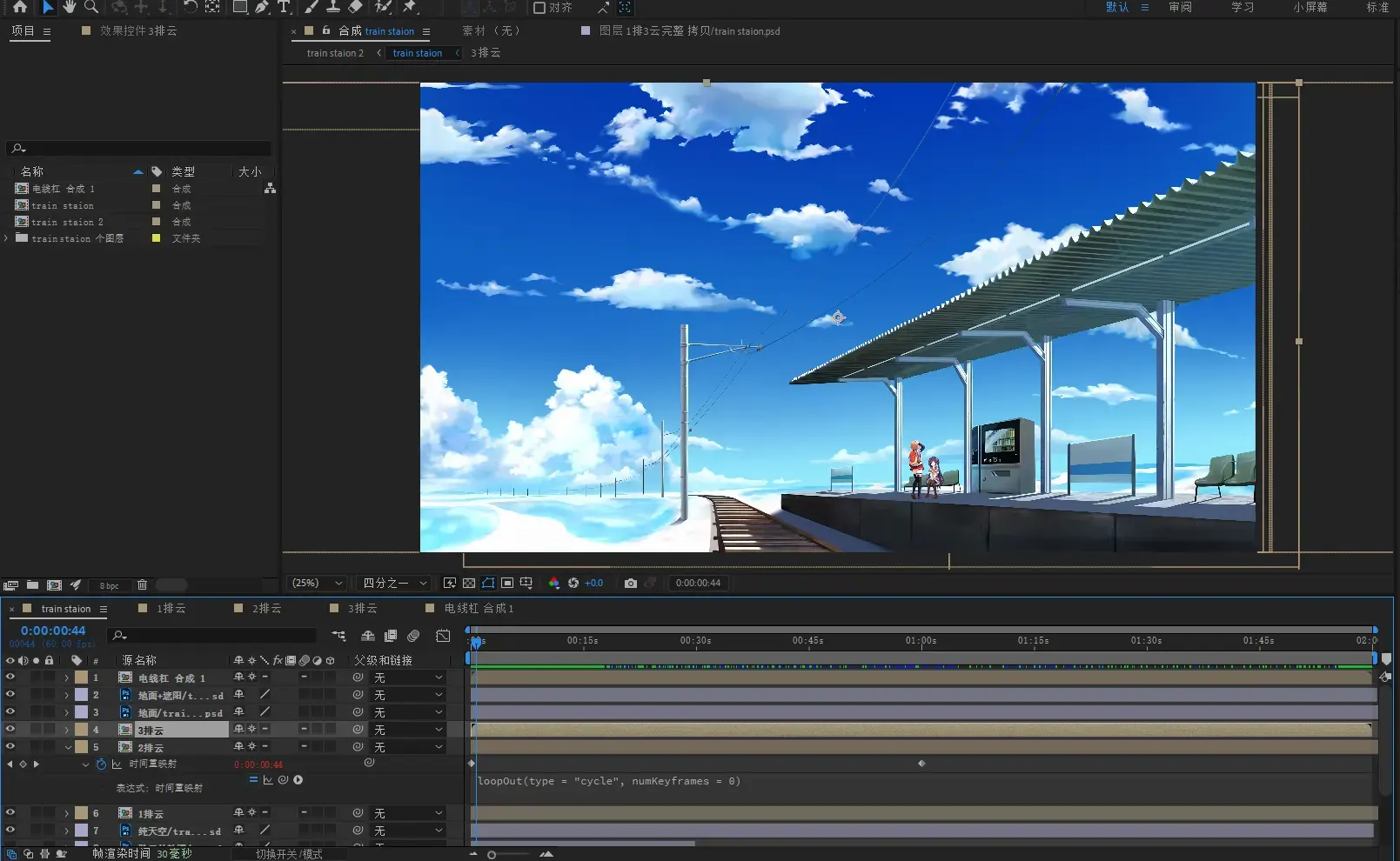Hide layer 1 电线杠 合成 1 with eye icon
1400x861 pixels.
[10, 677]
